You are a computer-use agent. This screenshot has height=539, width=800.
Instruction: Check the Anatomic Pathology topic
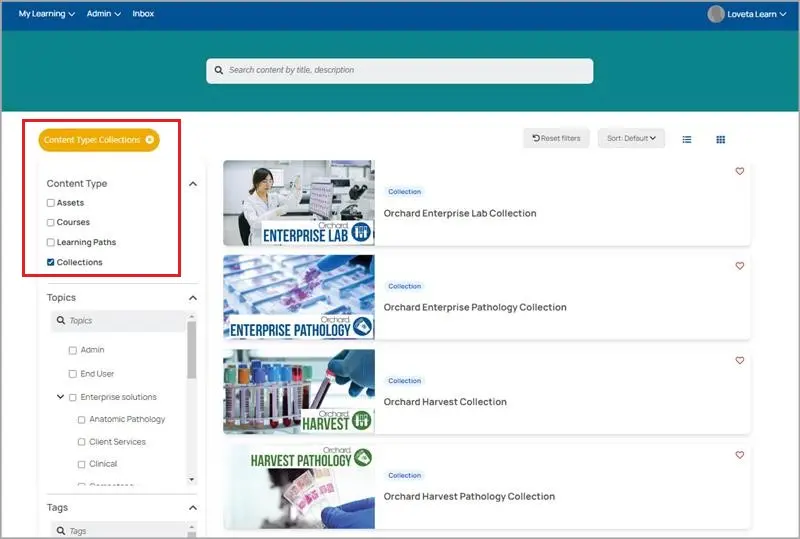[x=82, y=420]
